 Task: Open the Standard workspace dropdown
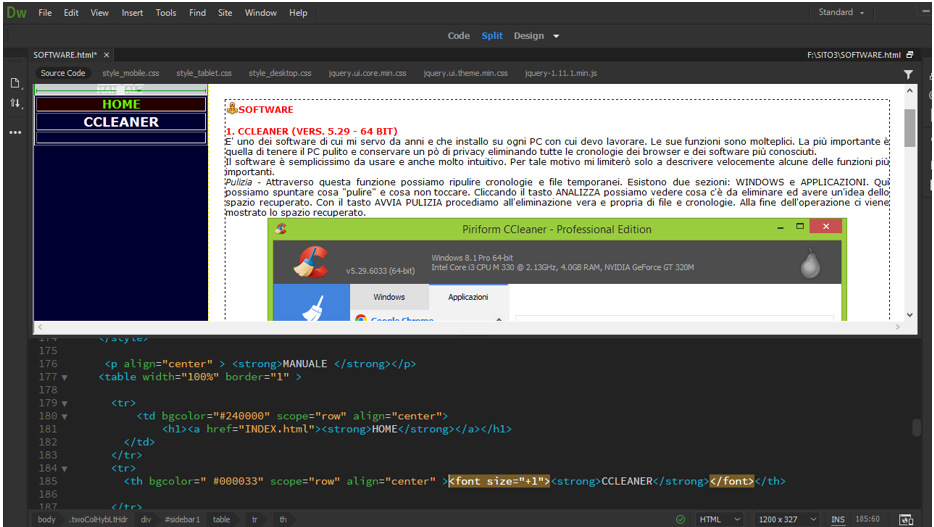coord(841,12)
